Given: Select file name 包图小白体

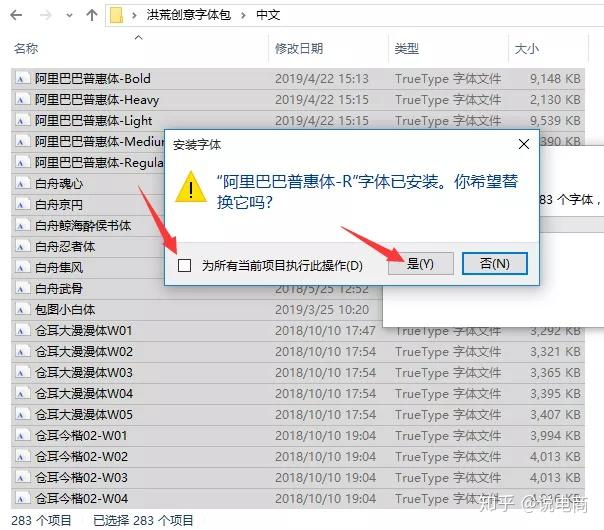Looking at the screenshot, I should click(65, 310).
